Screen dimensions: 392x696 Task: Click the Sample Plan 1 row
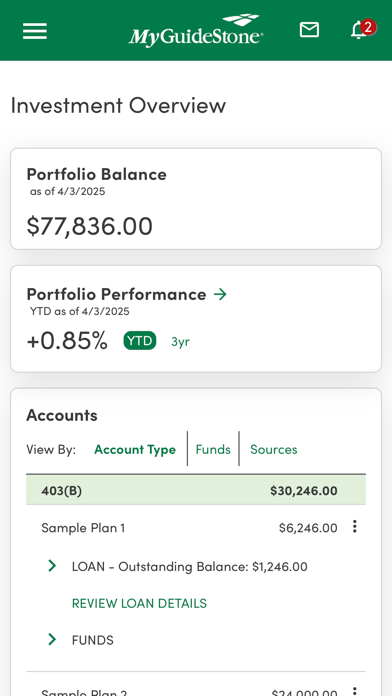coord(196,527)
